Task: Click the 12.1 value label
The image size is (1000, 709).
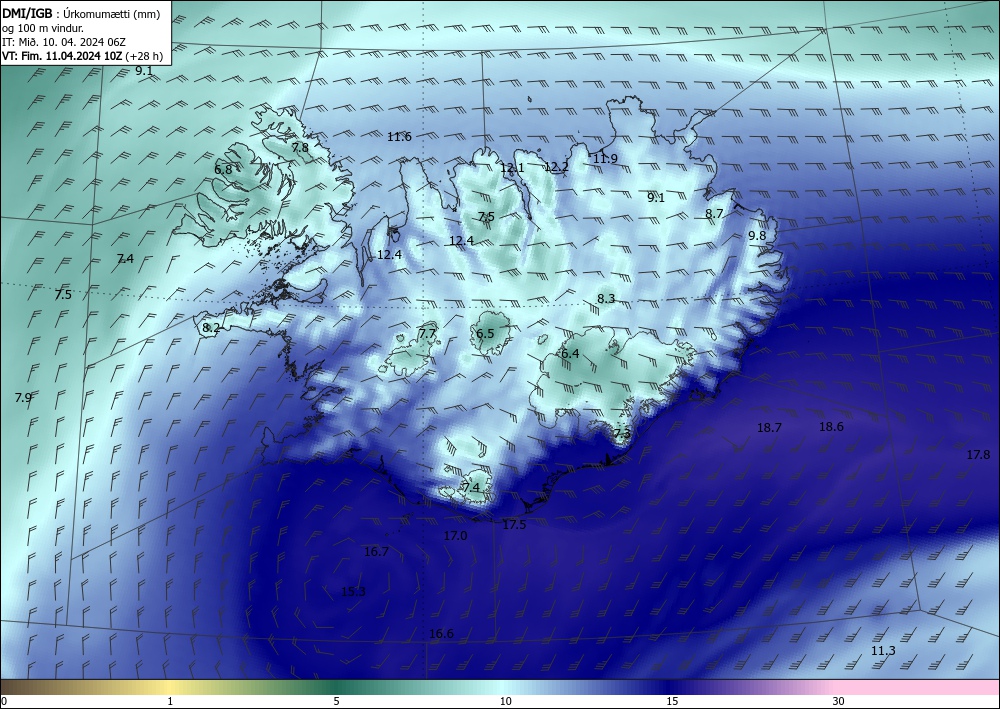Action: [x=512, y=168]
